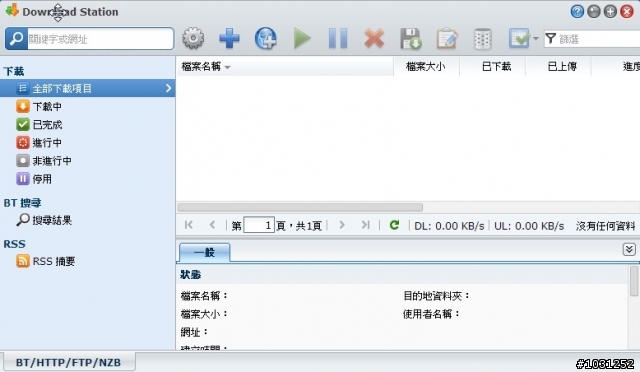Sort by 檔案大小 column header
This screenshot has width=640, height=372.
(x=426, y=67)
